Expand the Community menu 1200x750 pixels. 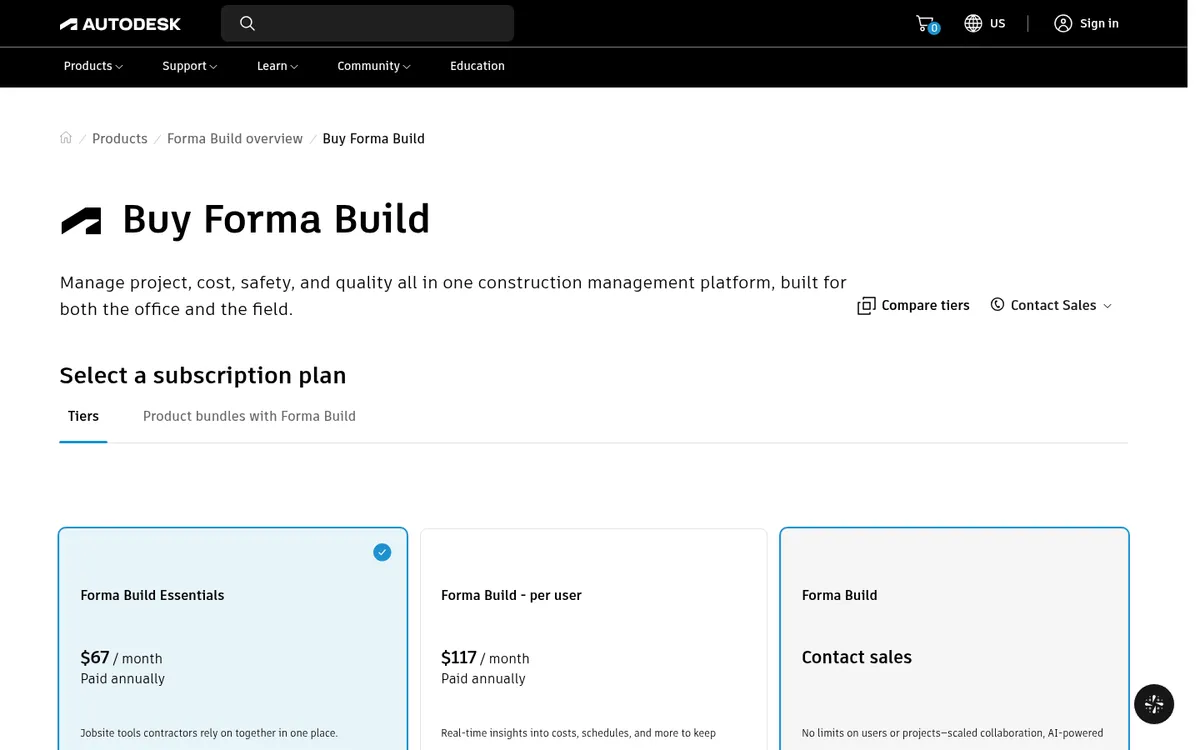[374, 66]
